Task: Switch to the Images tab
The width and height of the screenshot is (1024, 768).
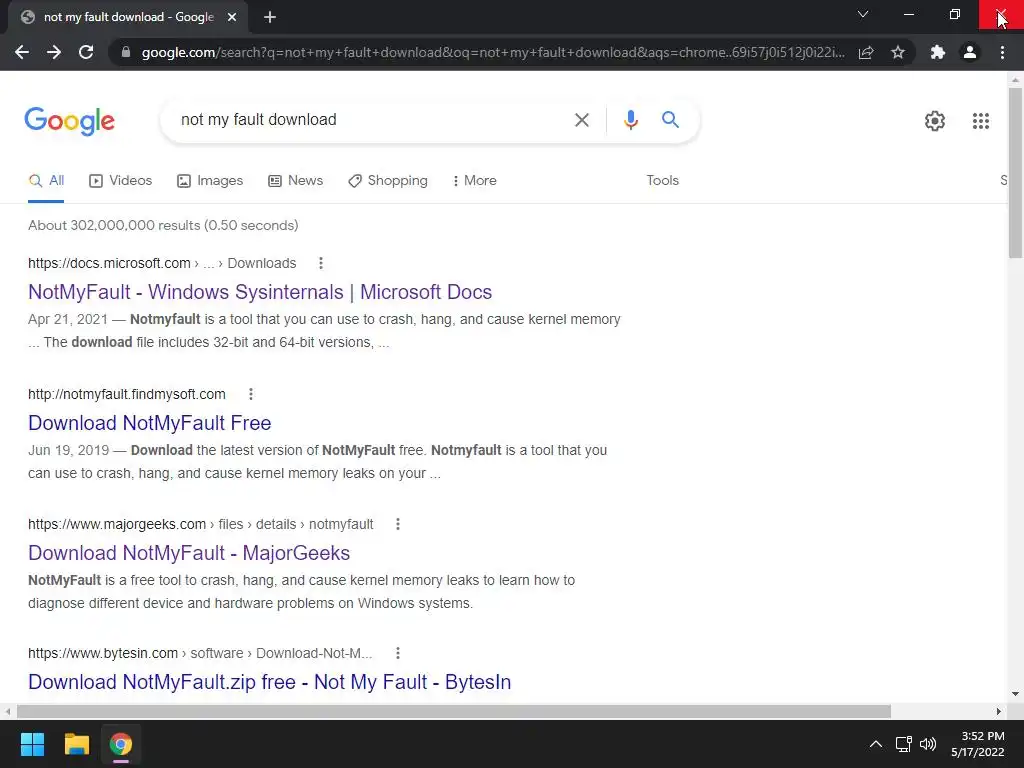Action: 210,181
